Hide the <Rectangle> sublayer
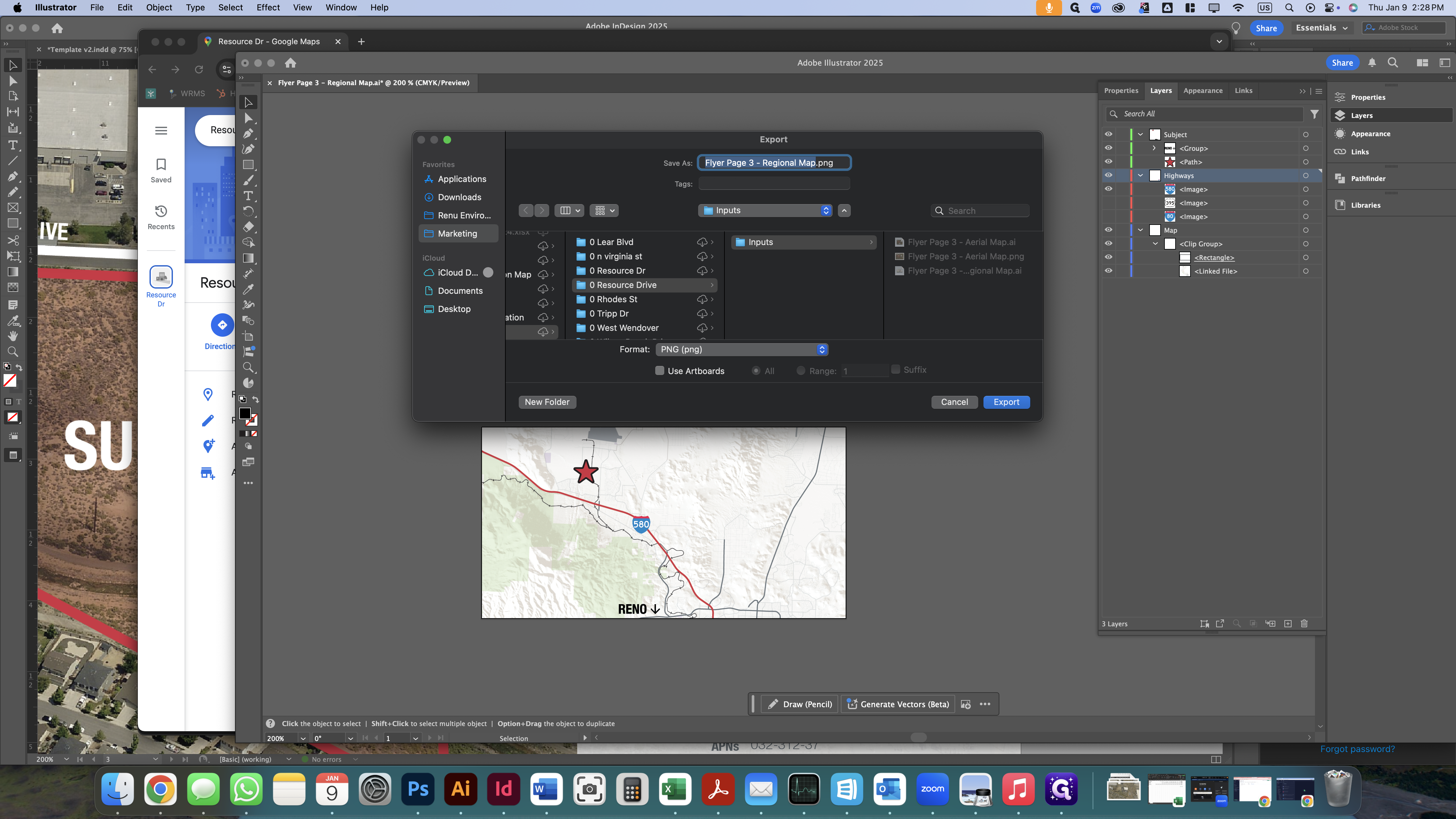The width and height of the screenshot is (1456, 819). click(x=1108, y=257)
